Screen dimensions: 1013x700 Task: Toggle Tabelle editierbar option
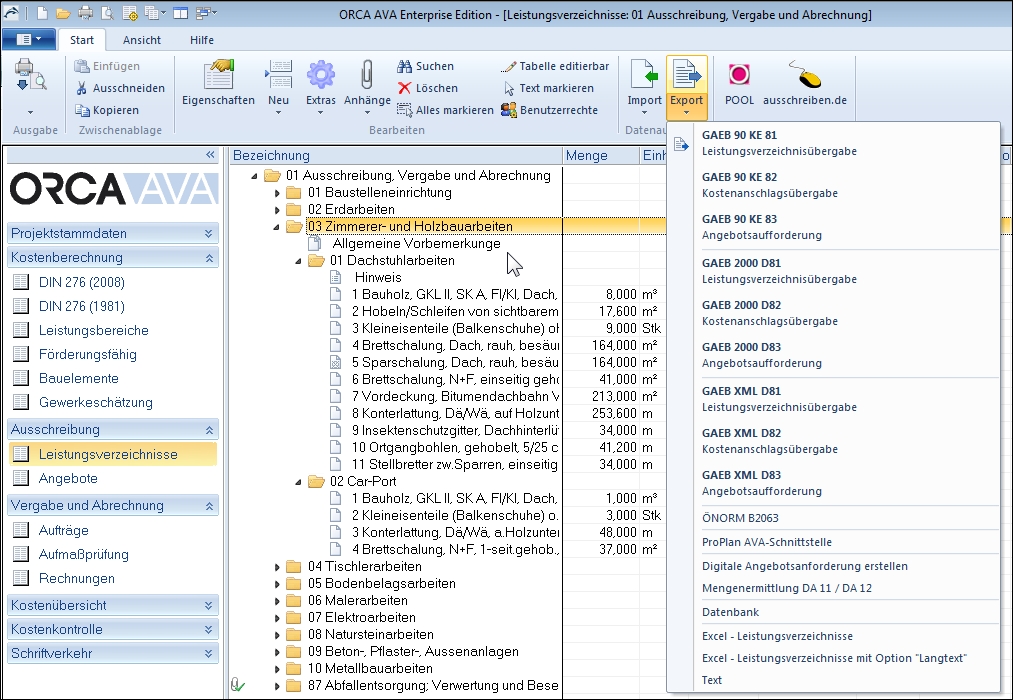(x=555, y=66)
